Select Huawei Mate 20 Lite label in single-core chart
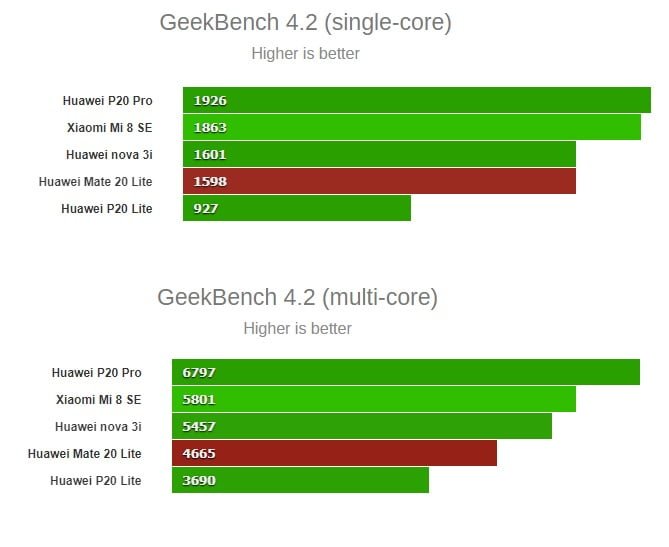 (x=95, y=182)
